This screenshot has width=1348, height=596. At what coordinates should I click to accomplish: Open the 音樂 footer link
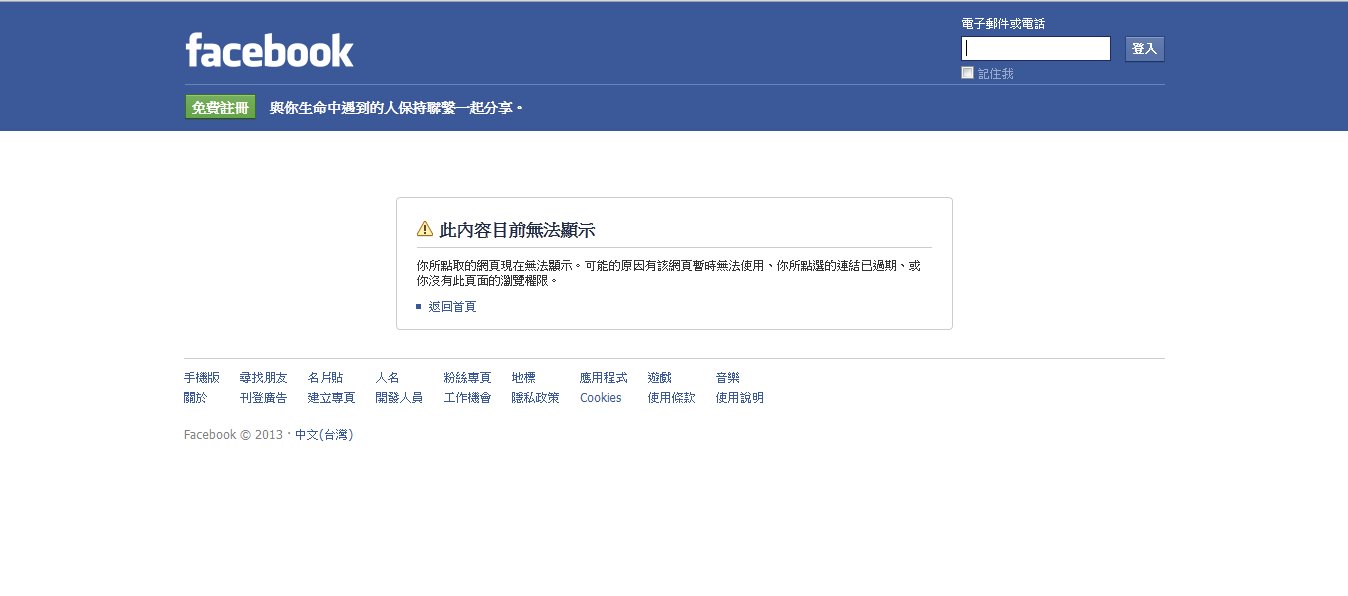click(x=727, y=377)
